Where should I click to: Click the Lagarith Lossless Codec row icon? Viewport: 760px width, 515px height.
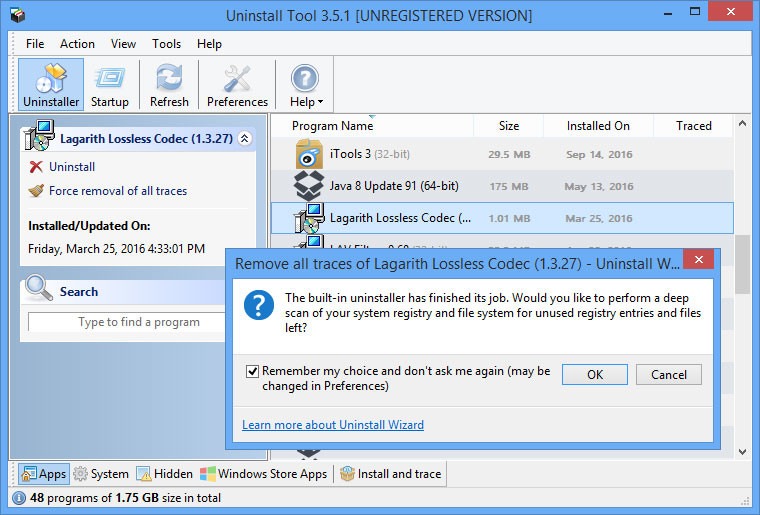pos(309,218)
